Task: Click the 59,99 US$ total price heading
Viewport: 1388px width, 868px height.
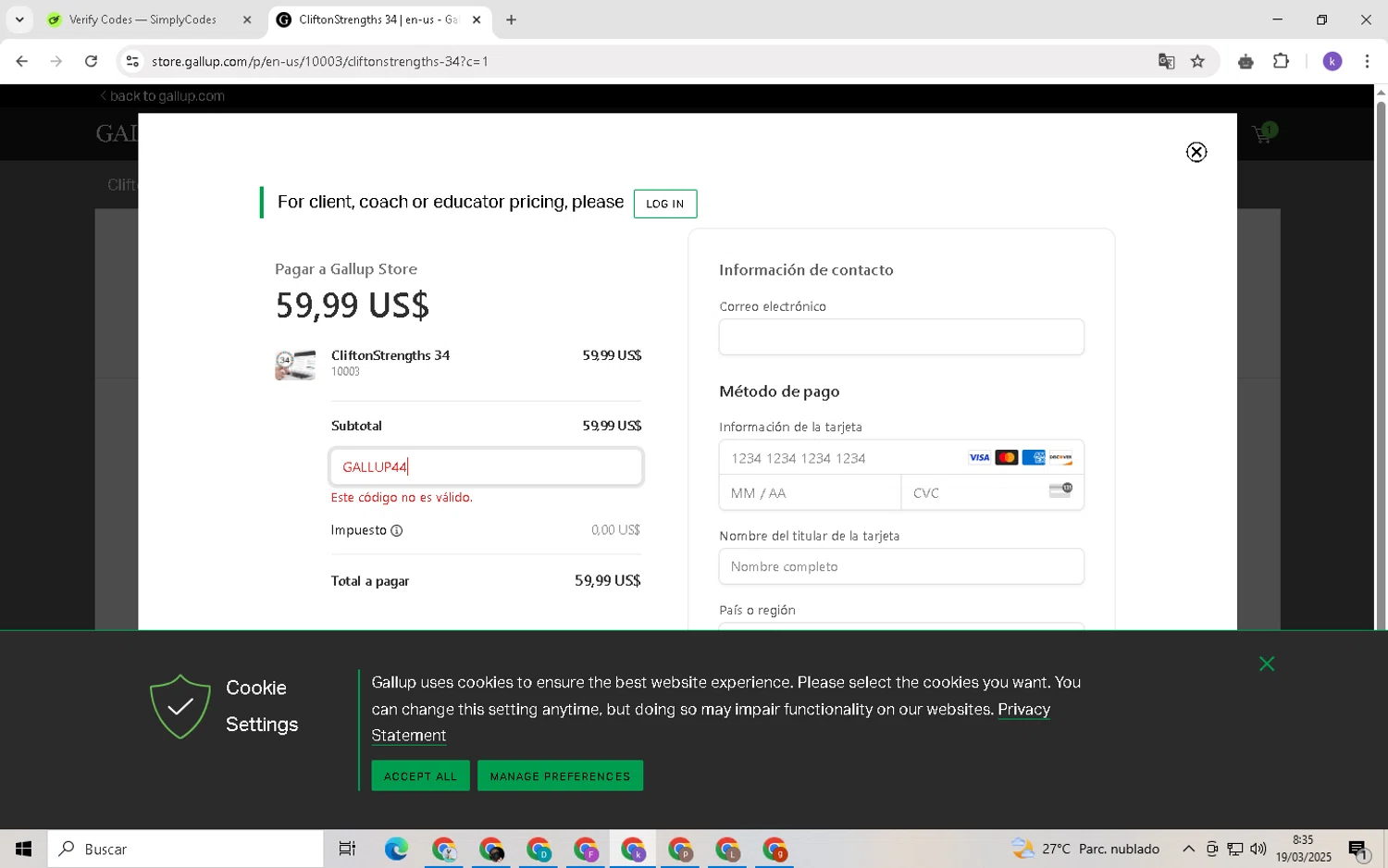Action: coord(352,305)
